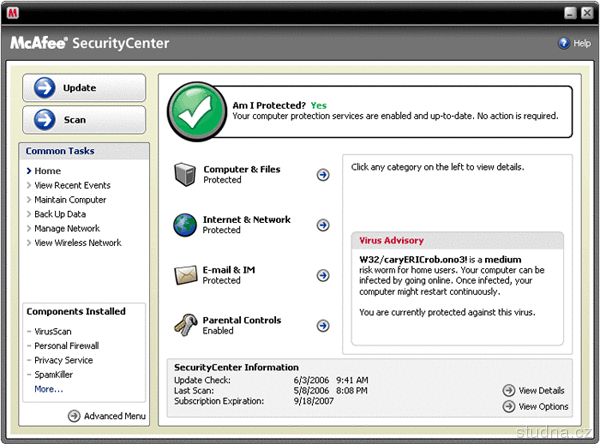Viewport: 600px width, 444px height.
Task: Open View Wireless Network task
Action: 78,243
